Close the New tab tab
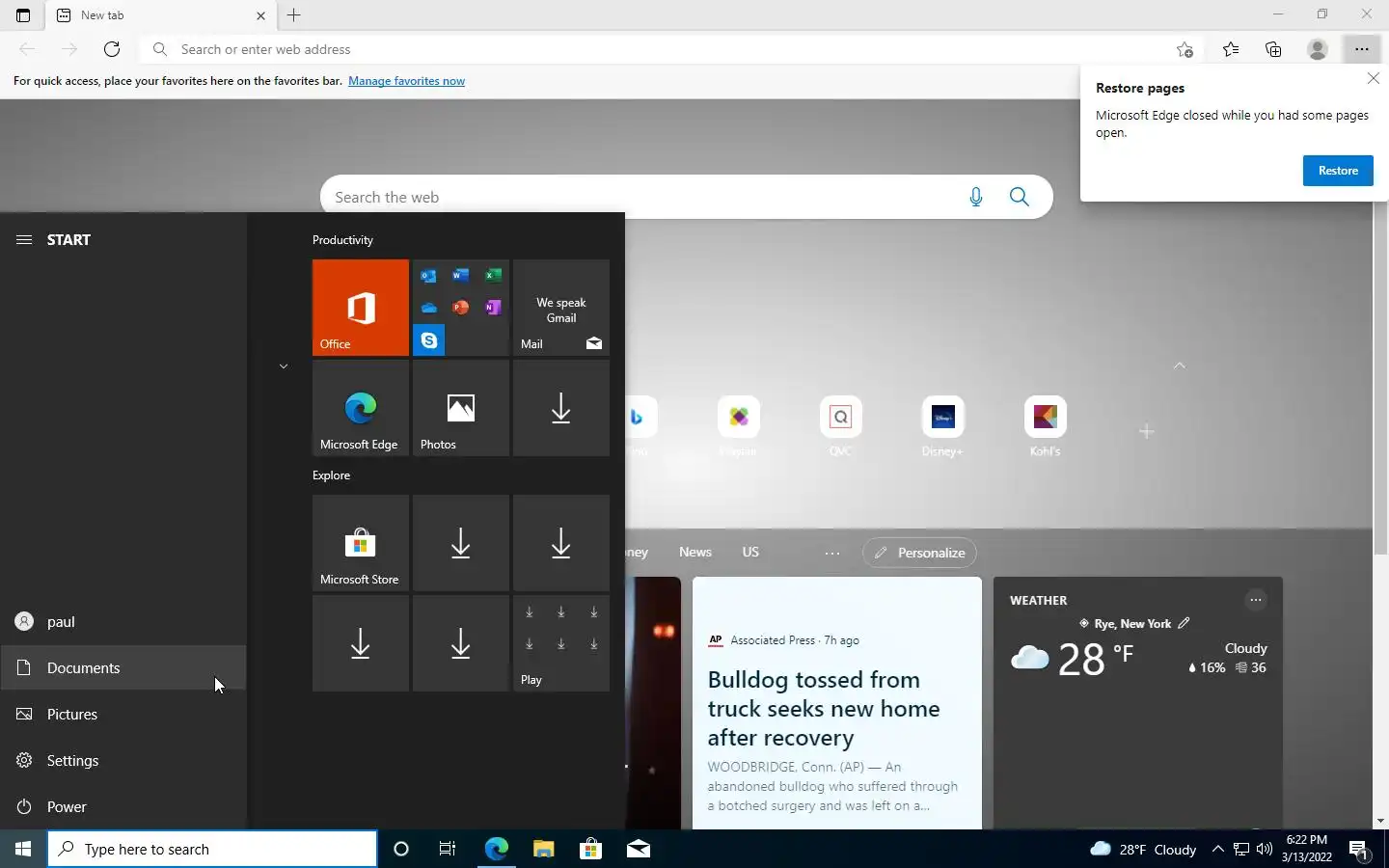The width and height of the screenshot is (1389, 868). click(260, 15)
